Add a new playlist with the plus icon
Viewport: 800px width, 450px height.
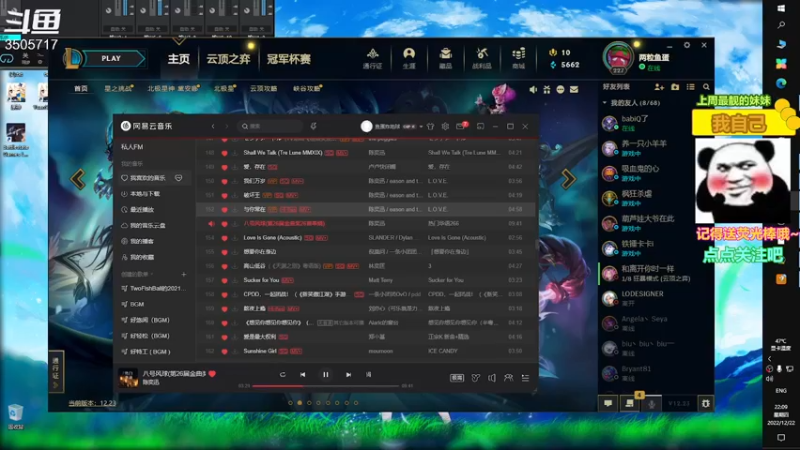click(x=184, y=274)
